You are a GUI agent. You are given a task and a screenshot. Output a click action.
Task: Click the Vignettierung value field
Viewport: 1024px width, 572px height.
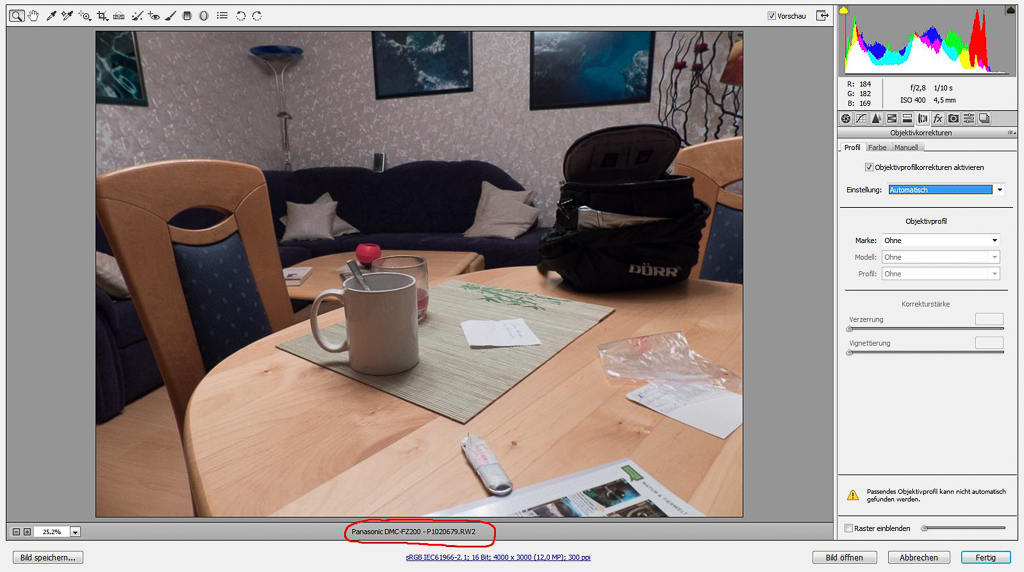click(x=989, y=342)
